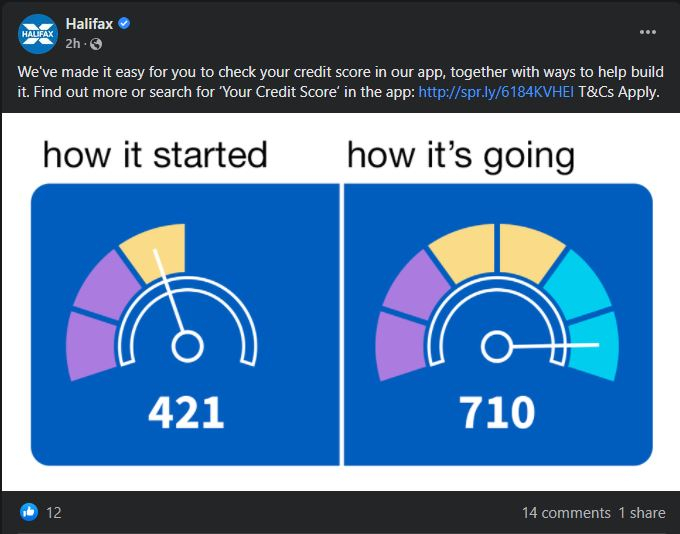View the 1 share details
Image resolution: width=680 pixels, height=534 pixels.
642,513
